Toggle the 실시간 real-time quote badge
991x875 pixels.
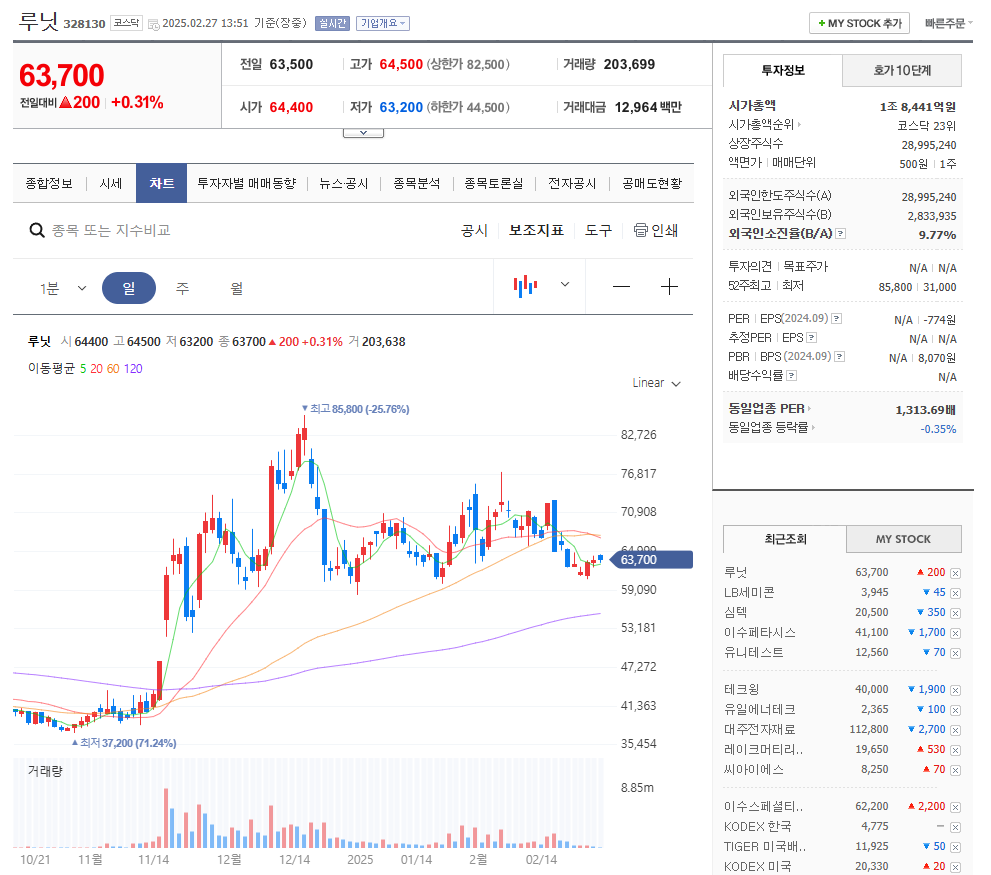(x=331, y=22)
